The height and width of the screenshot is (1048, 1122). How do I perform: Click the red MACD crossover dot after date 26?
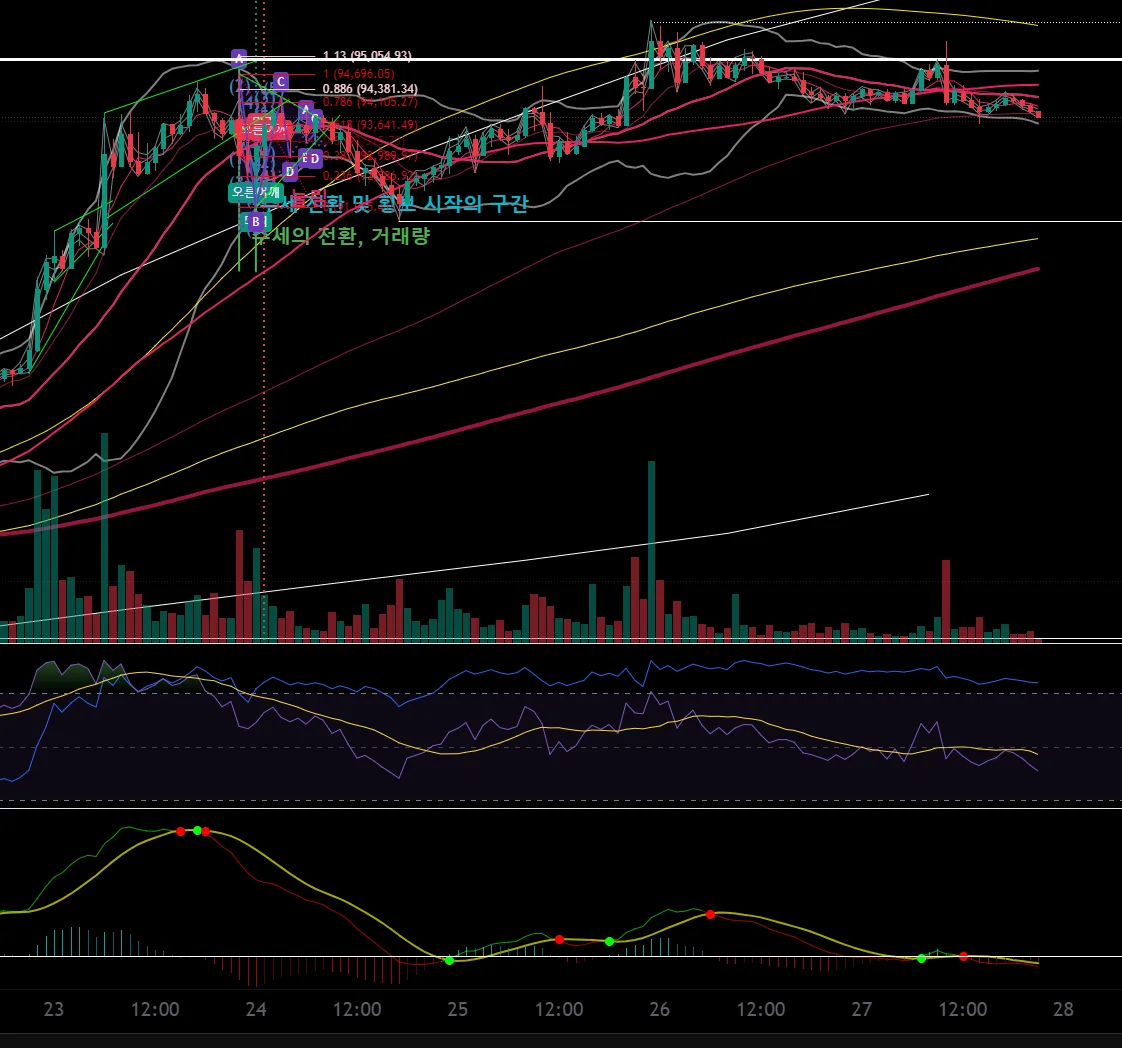coord(710,914)
